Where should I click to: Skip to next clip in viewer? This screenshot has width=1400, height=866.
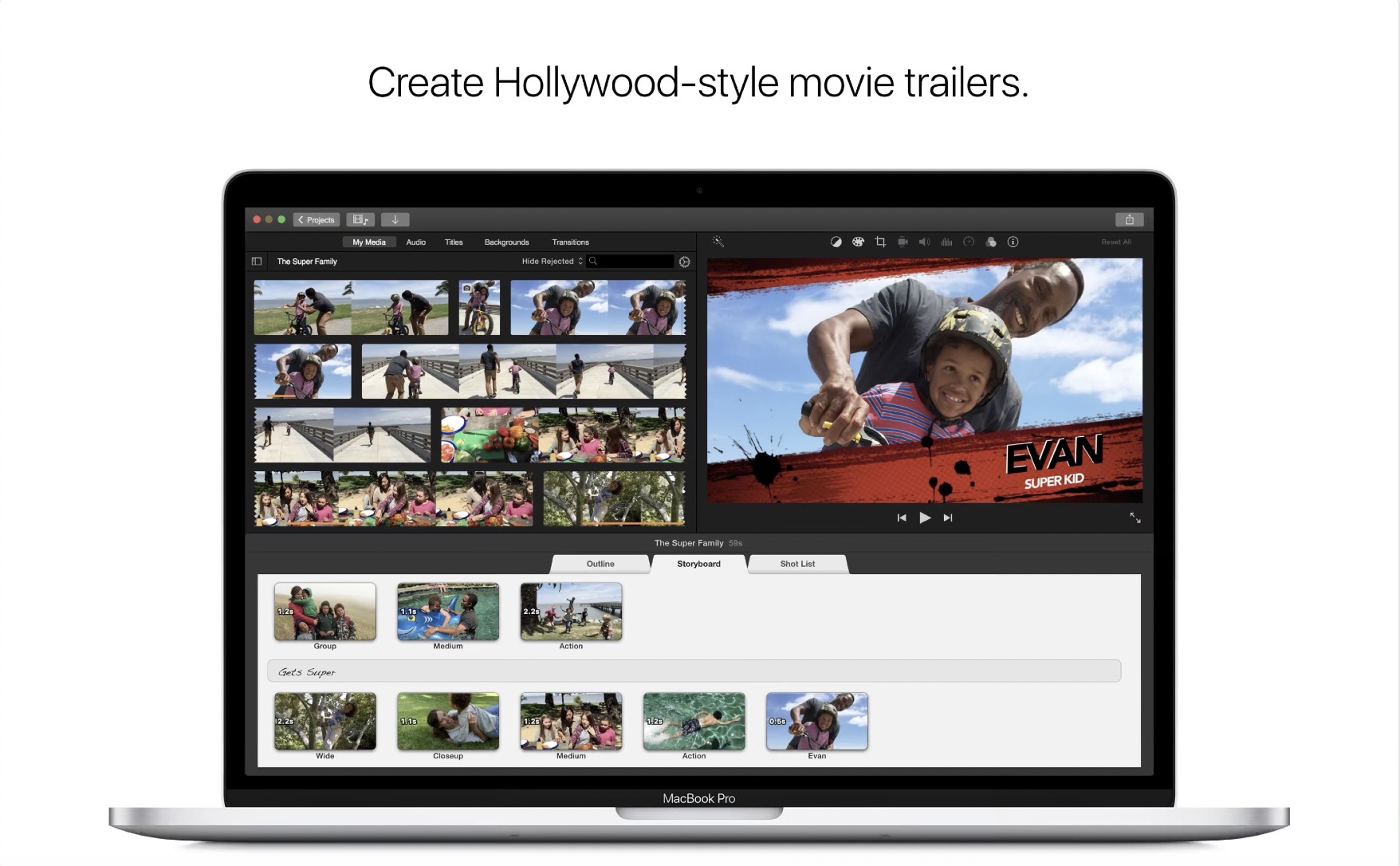click(948, 518)
